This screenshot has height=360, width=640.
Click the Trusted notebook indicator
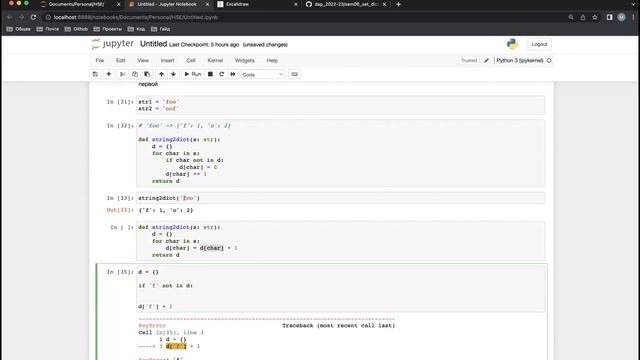tap(469, 60)
